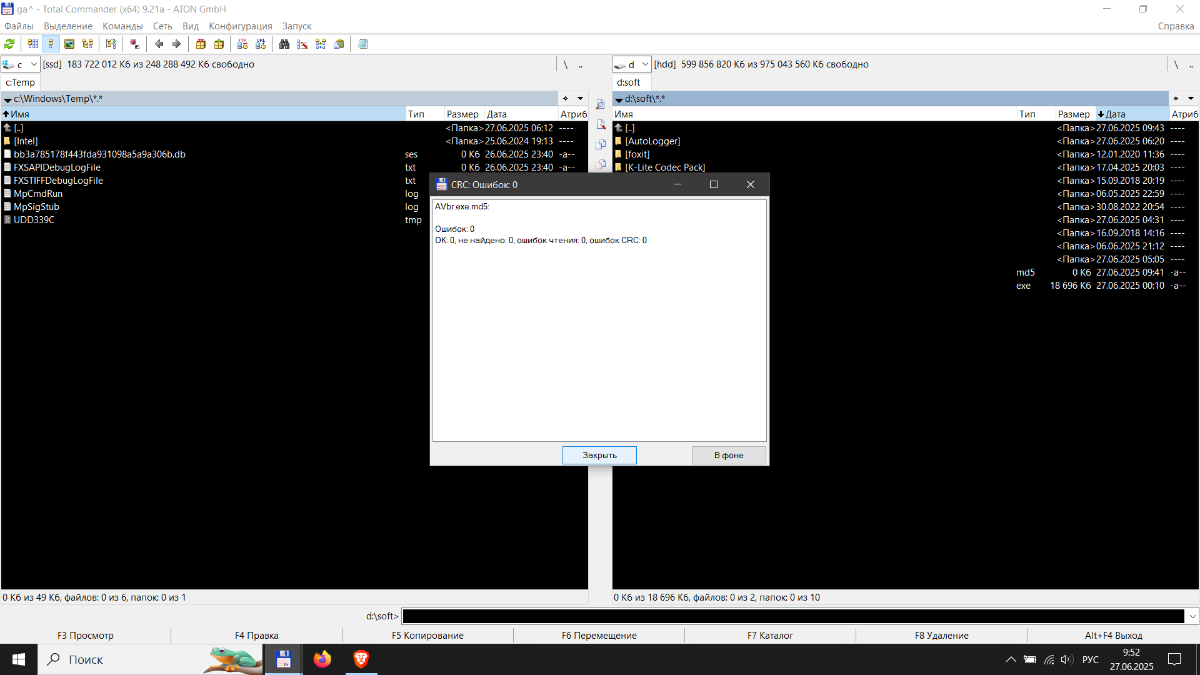
Task: Open the synchronize directories icon
Action: [x=320, y=44]
